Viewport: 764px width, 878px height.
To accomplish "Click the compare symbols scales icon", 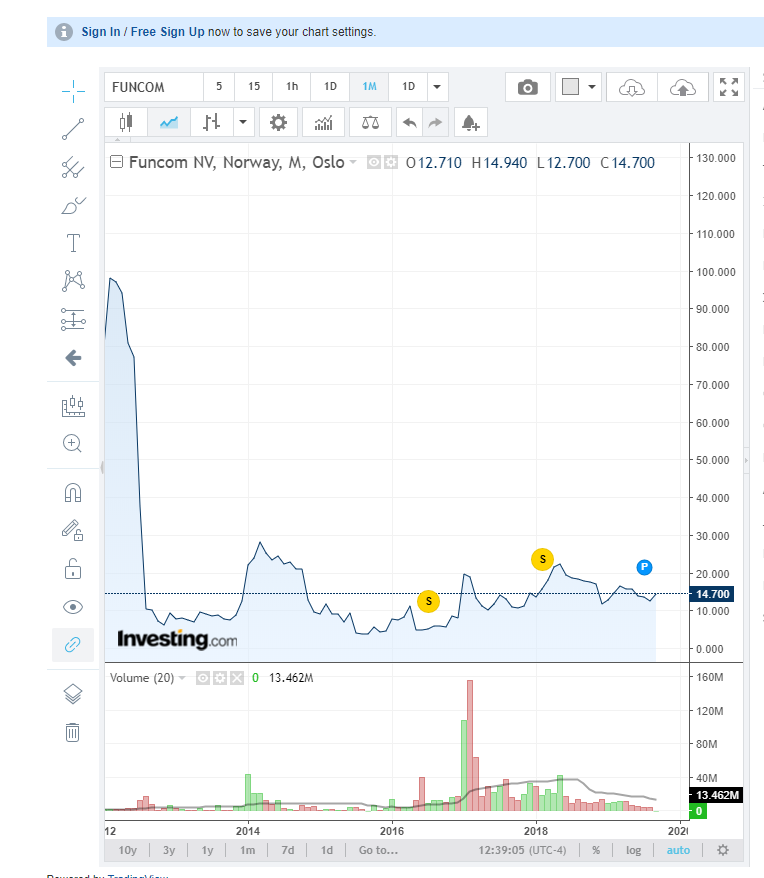I will (x=370, y=122).
